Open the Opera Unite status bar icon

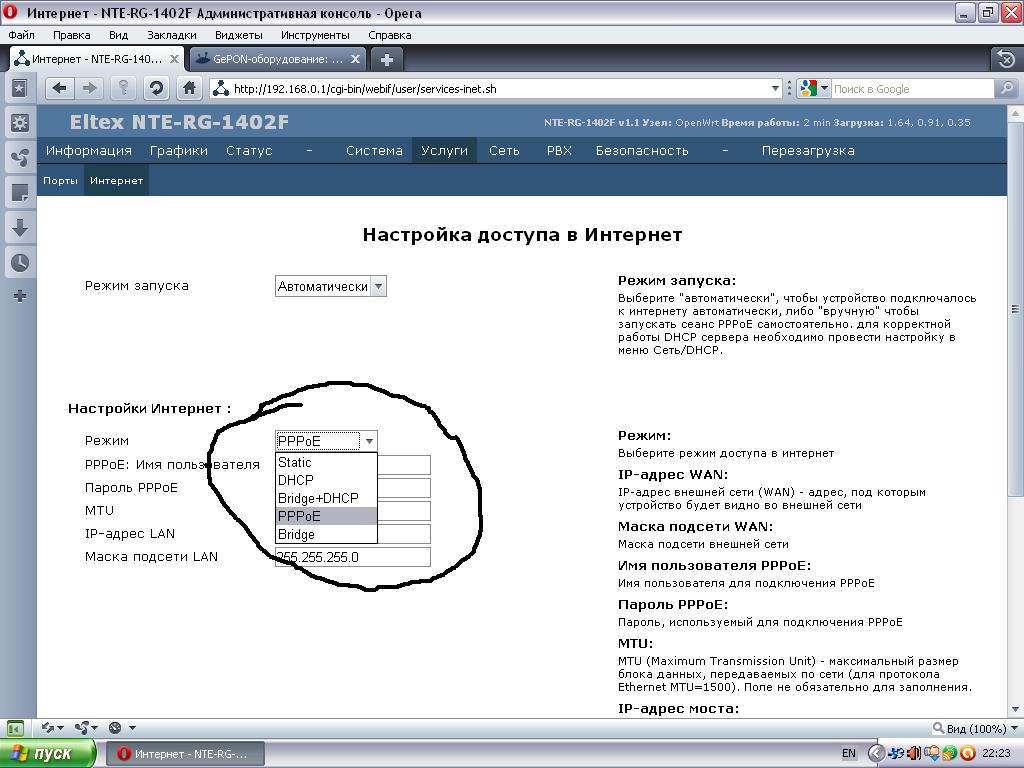coord(86,728)
